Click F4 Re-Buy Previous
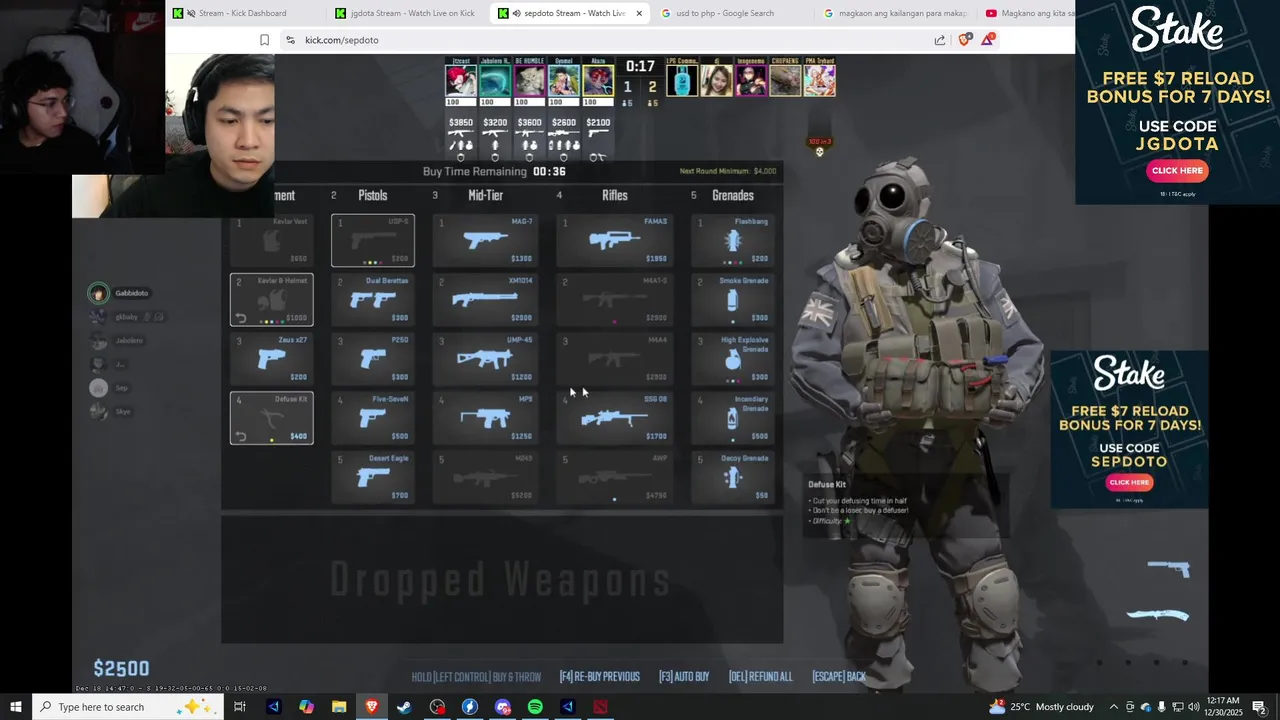The height and width of the screenshot is (720, 1280). tap(599, 677)
